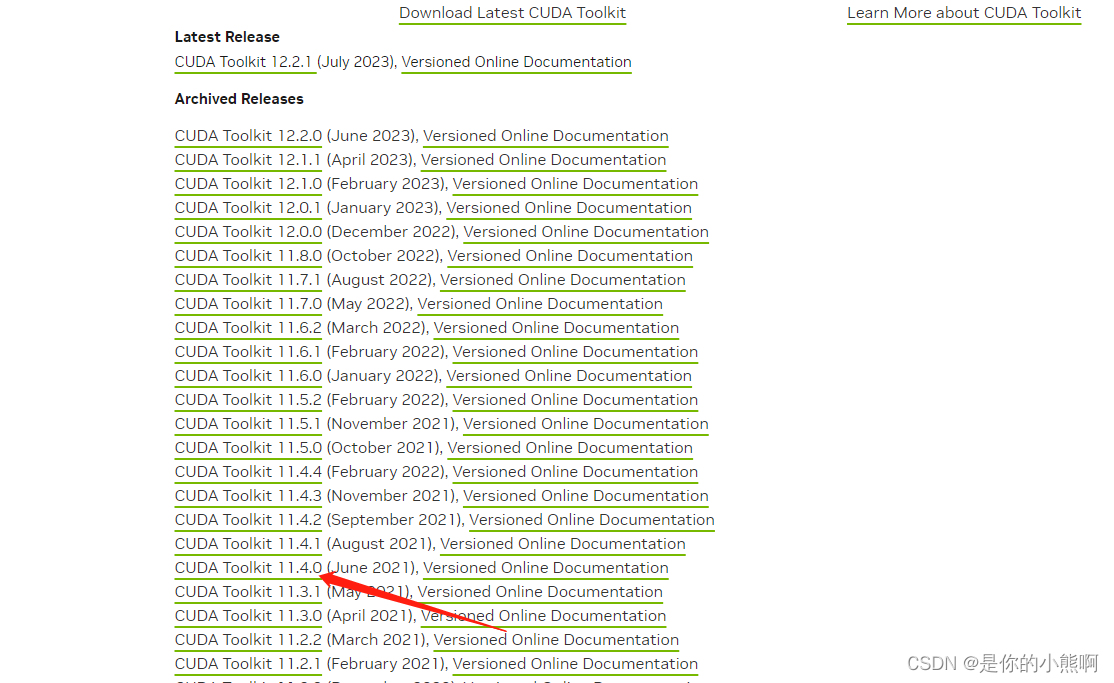Open Learn More about CUDA Toolkit link

point(963,13)
